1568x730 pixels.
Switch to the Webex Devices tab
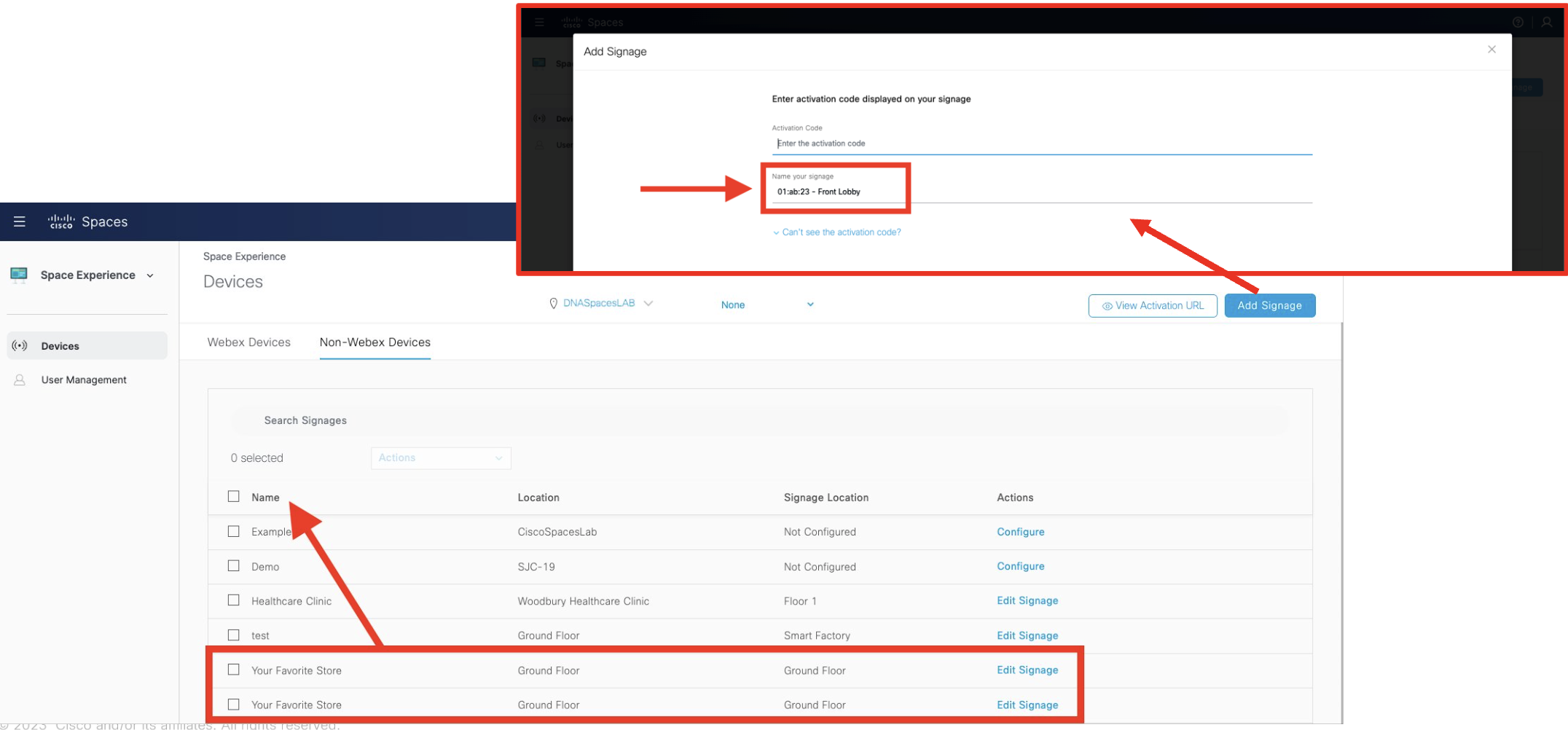248,342
